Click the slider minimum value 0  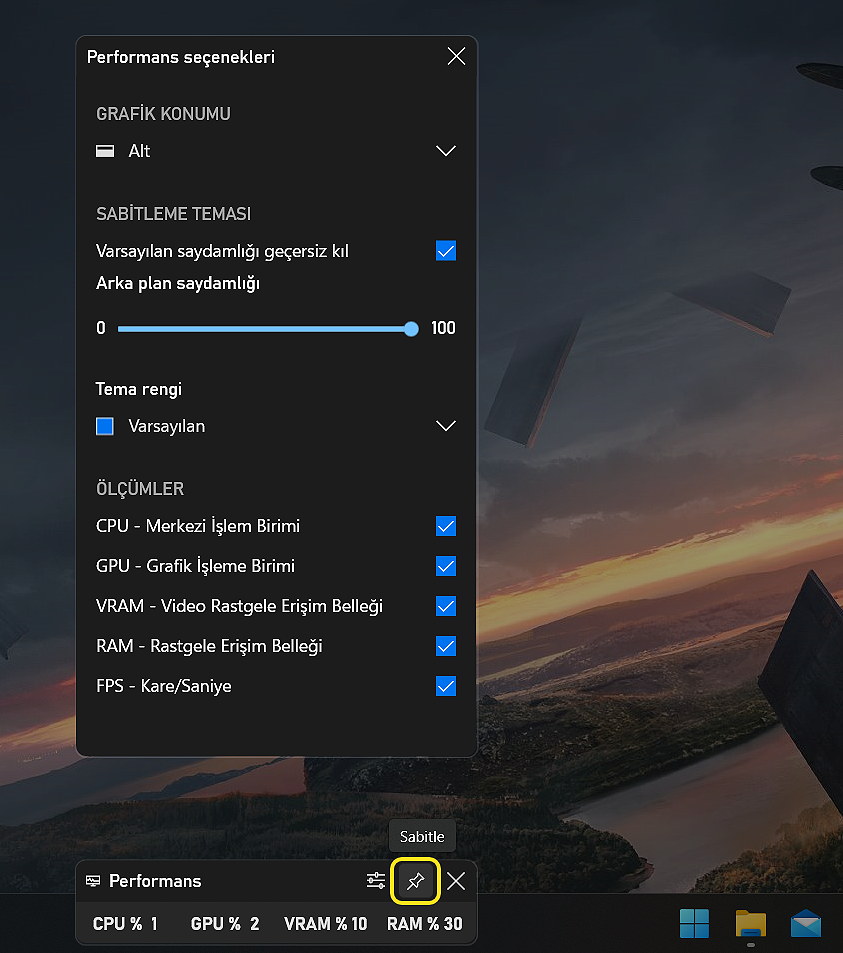click(x=101, y=328)
